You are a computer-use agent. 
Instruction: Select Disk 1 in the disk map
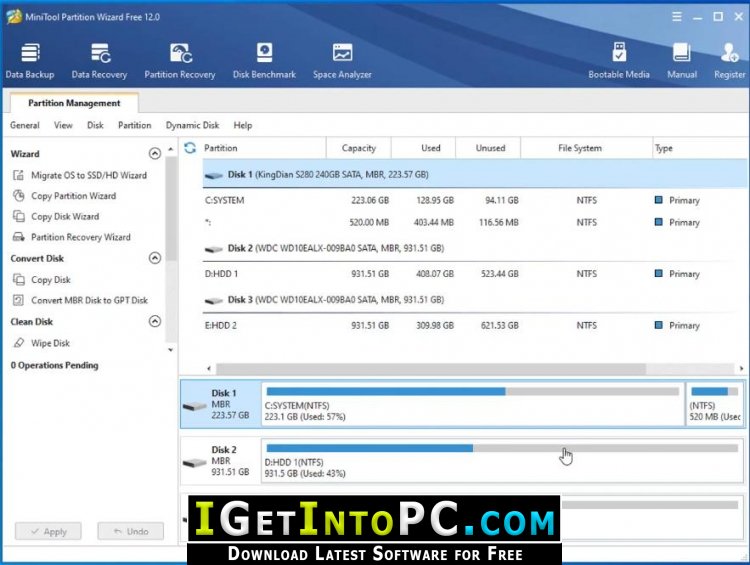(x=221, y=404)
